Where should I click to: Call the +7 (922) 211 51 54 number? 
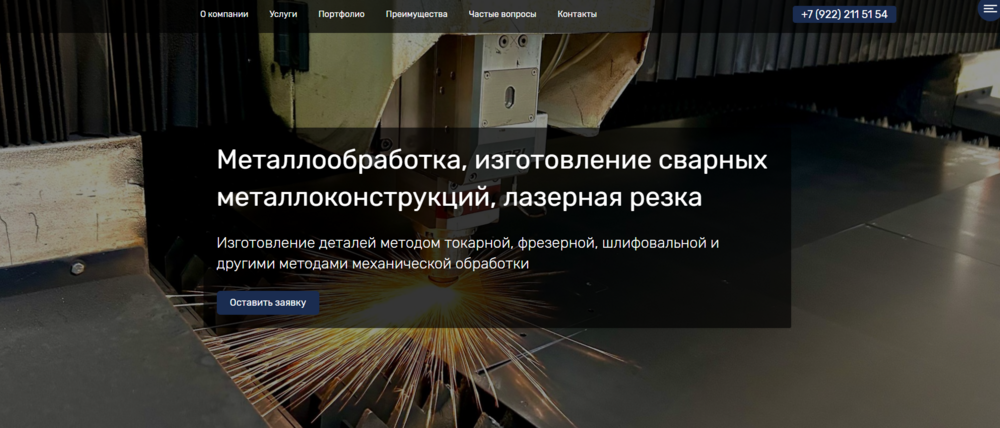844,15
